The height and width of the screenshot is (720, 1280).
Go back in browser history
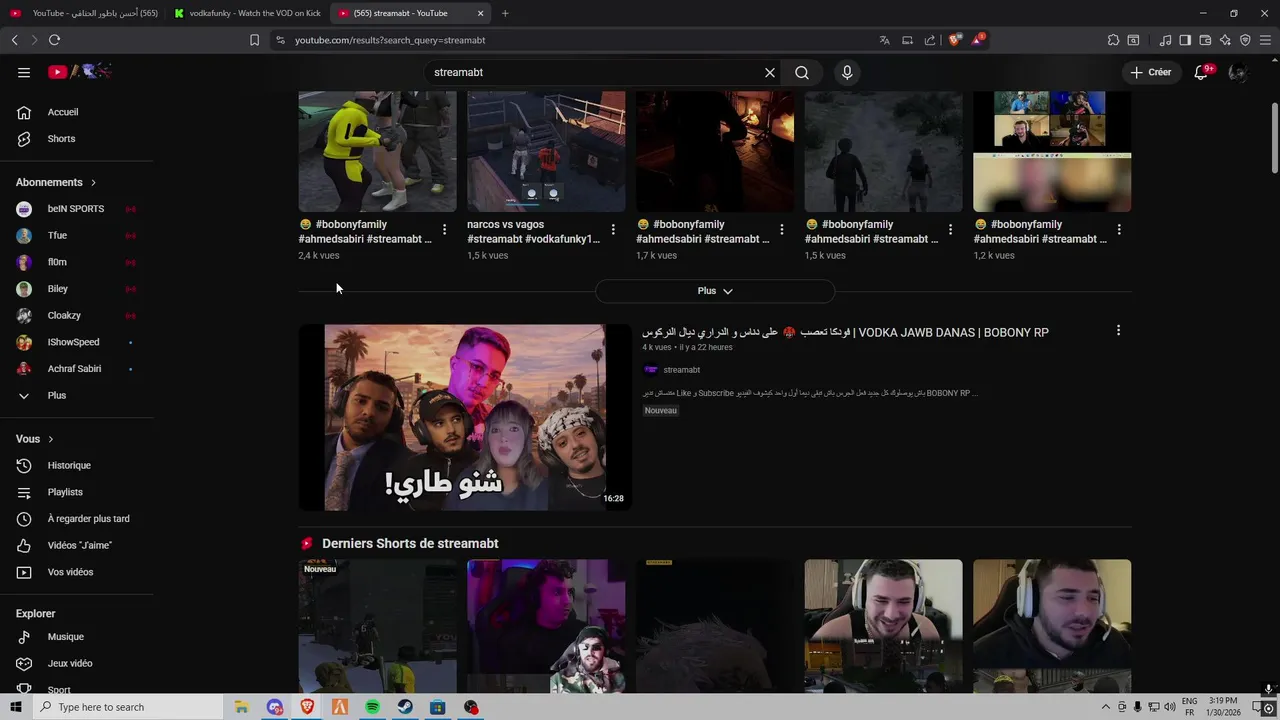(x=14, y=40)
